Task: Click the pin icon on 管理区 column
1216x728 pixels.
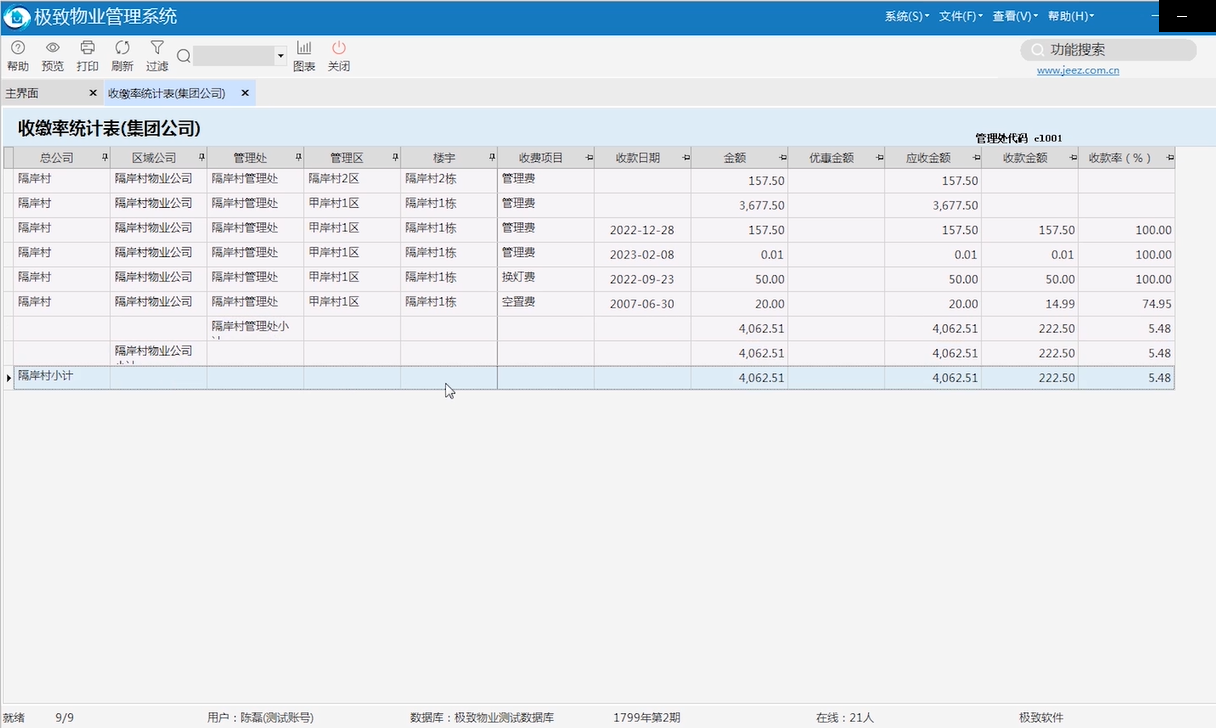Action: 395,158
